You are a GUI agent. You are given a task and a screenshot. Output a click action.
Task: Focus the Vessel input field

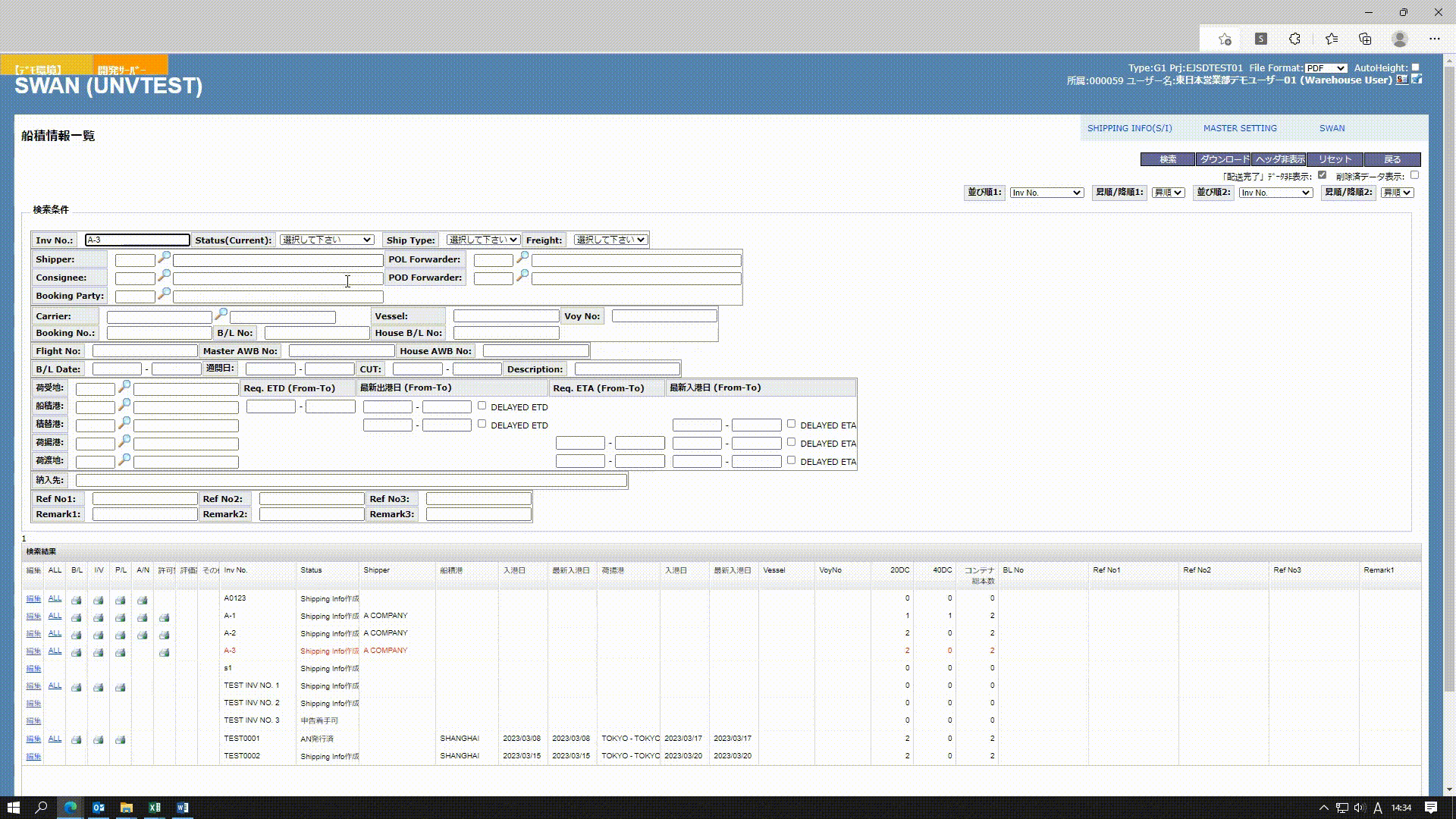(x=506, y=315)
